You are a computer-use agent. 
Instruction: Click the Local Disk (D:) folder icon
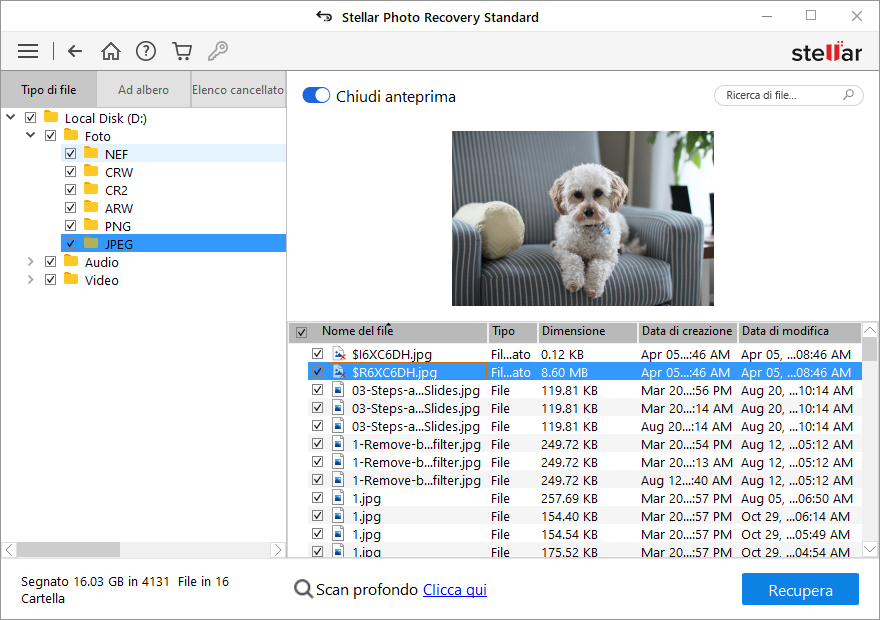[x=51, y=117]
